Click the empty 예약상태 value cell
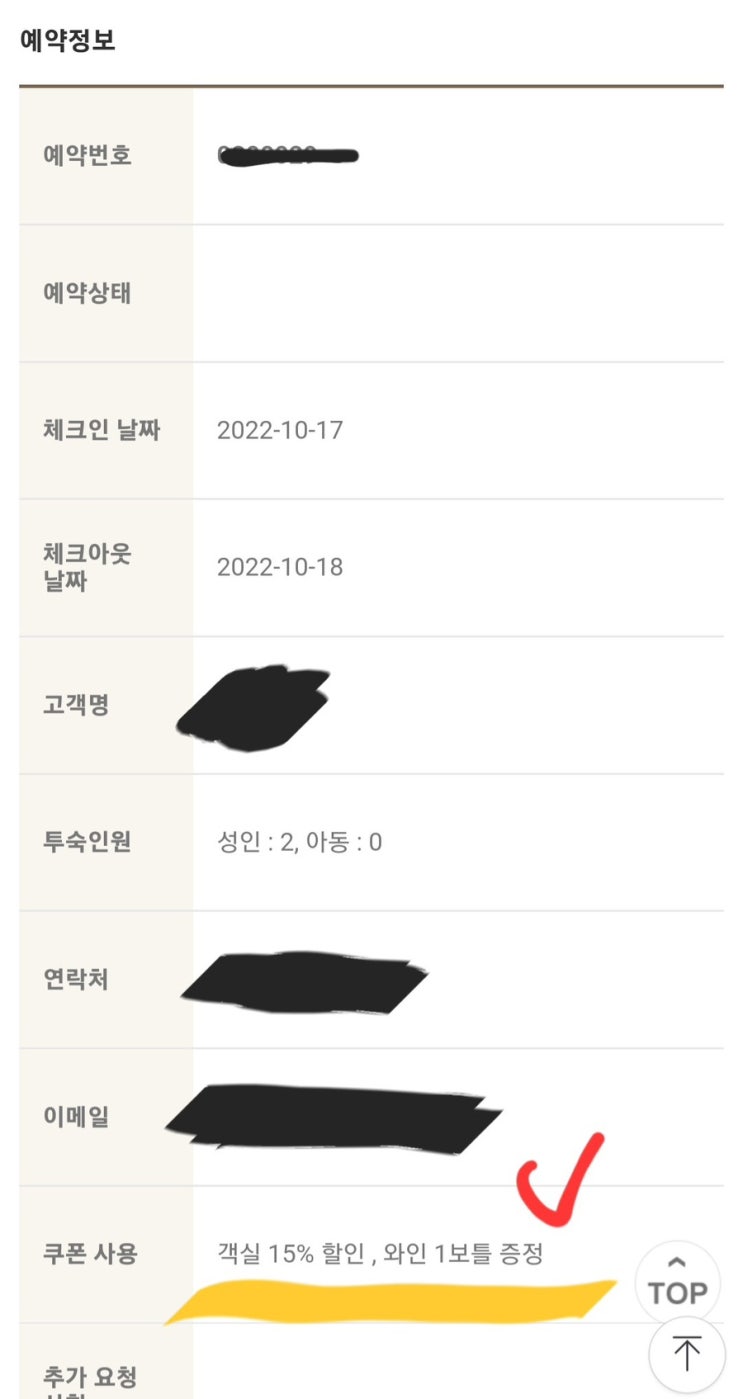 458,293
